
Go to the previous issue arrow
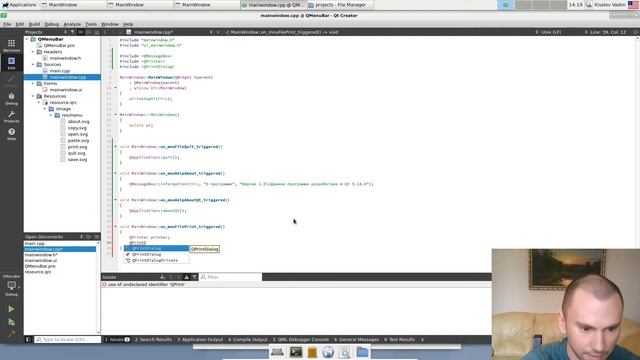[171, 277]
